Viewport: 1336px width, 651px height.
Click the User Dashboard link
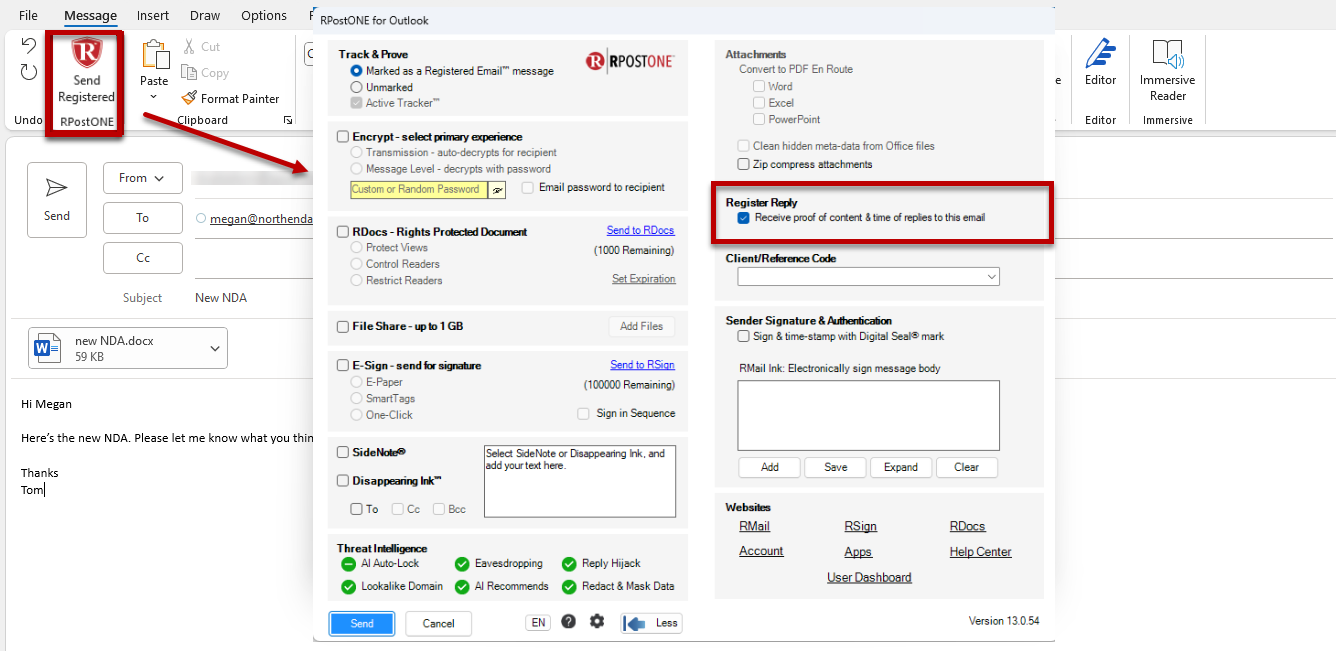pos(869,577)
